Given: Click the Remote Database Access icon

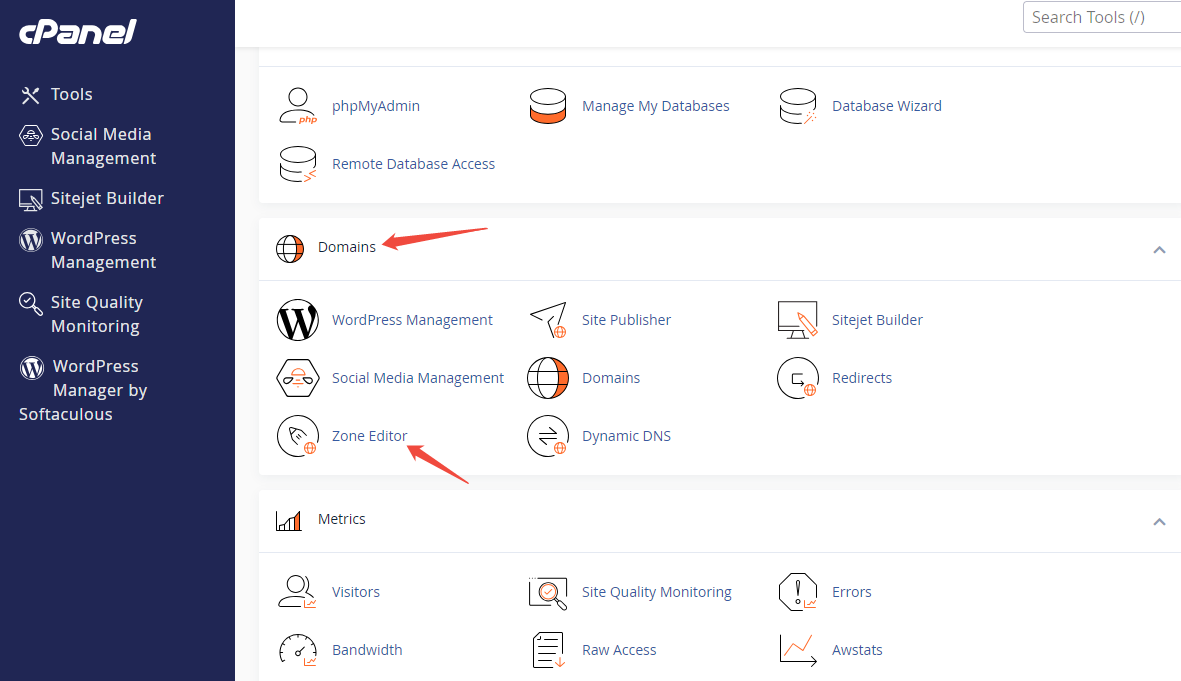Looking at the screenshot, I should 298,163.
